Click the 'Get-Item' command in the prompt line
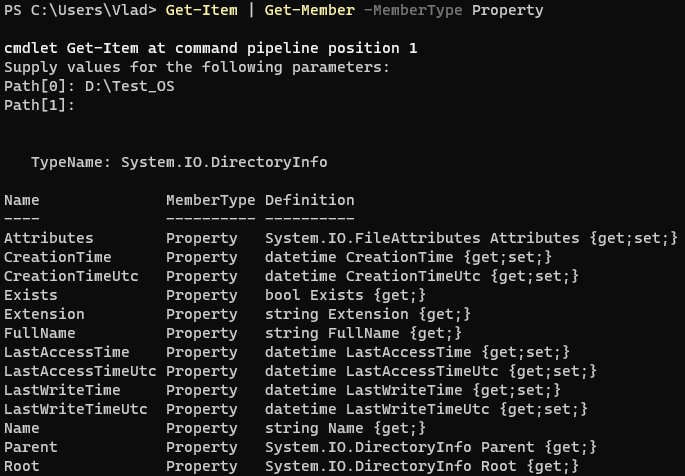Image resolution: width=685 pixels, height=476 pixels. coord(201,10)
